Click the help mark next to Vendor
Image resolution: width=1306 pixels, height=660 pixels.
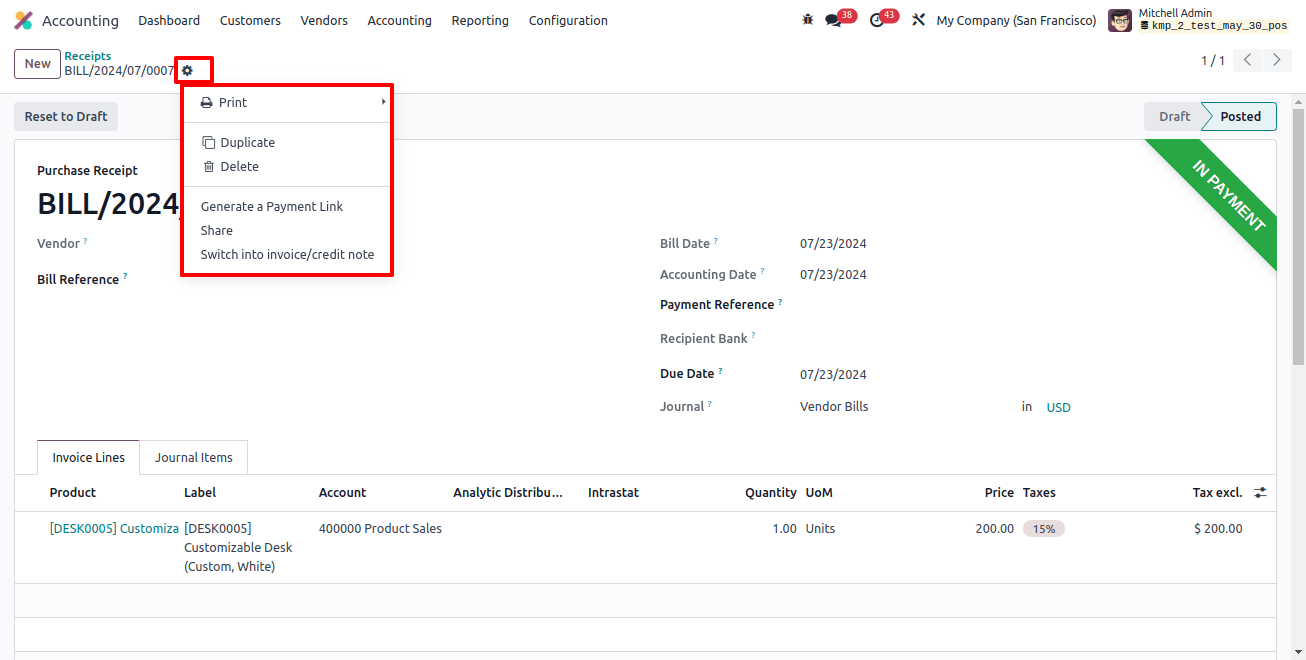pyautogui.click(x=85, y=241)
